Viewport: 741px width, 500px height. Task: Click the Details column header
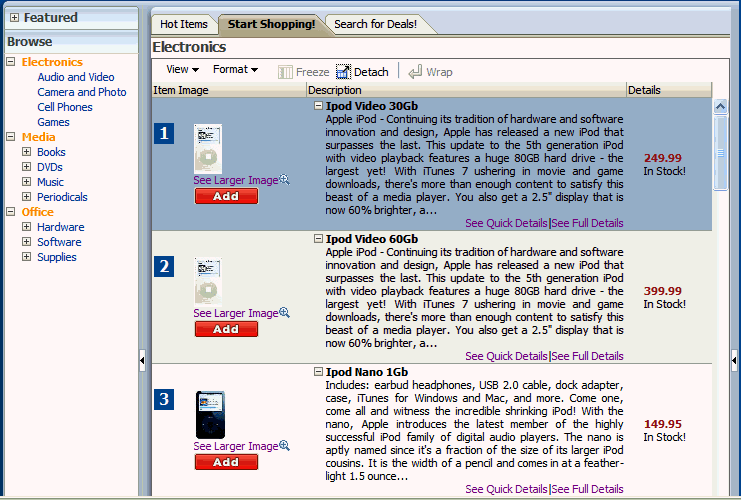pos(669,90)
